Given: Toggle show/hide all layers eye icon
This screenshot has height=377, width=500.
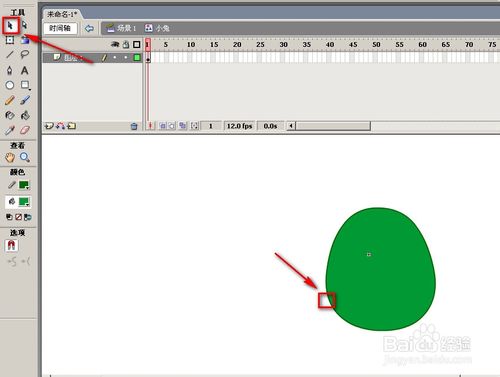Looking at the screenshot, I should (x=115, y=44).
